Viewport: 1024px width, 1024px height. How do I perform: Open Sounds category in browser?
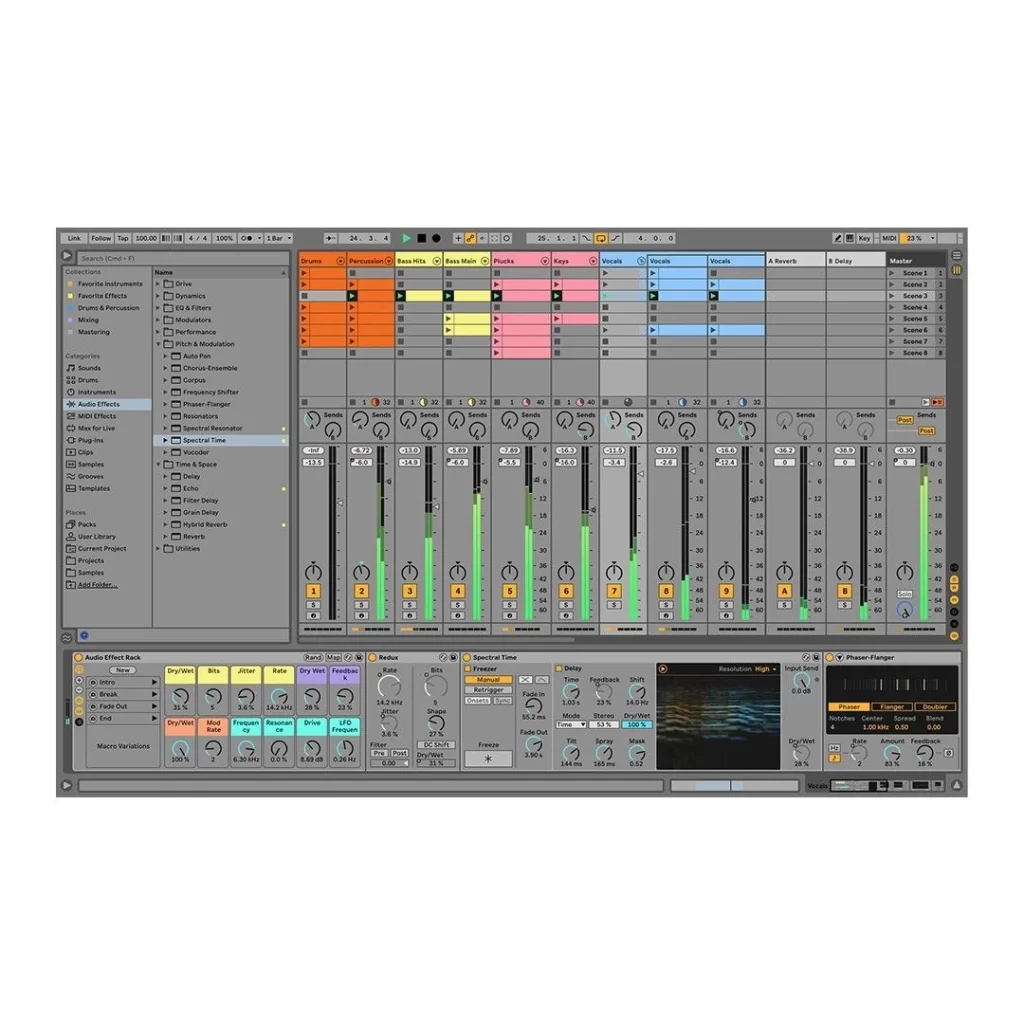(89, 368)
